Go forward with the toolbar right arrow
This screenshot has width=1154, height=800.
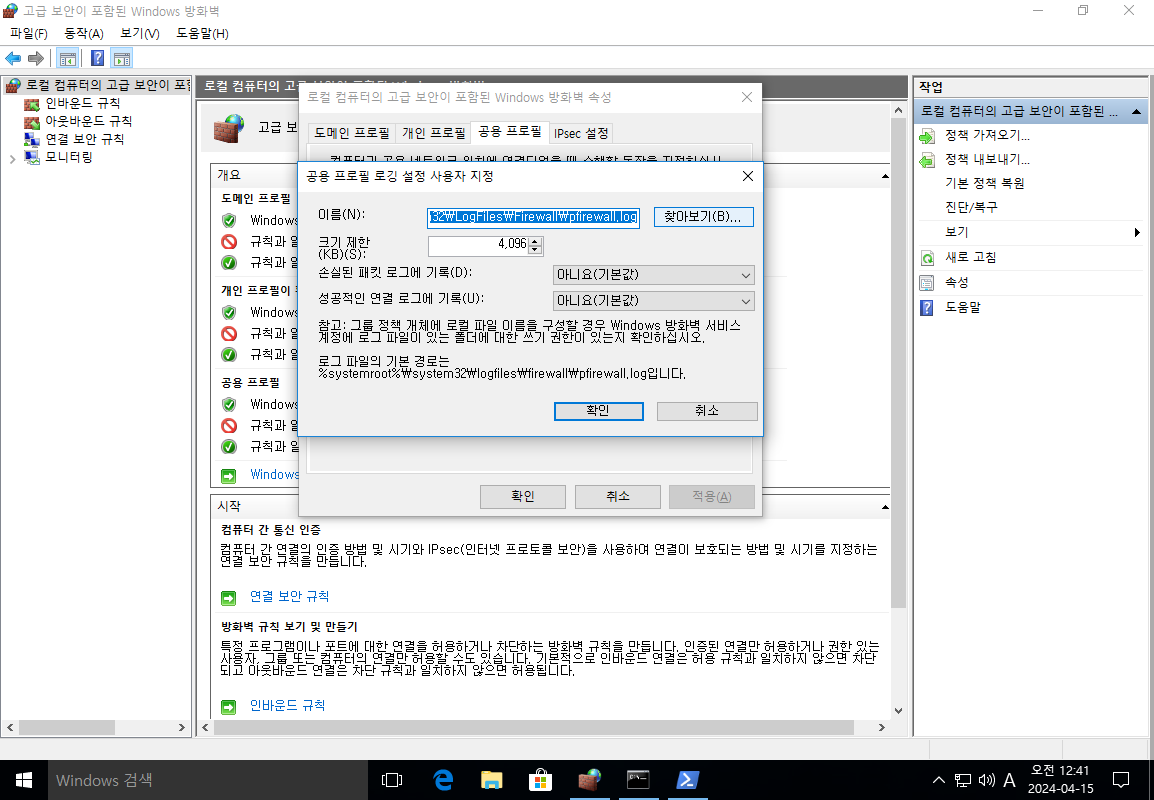(35, 58)
